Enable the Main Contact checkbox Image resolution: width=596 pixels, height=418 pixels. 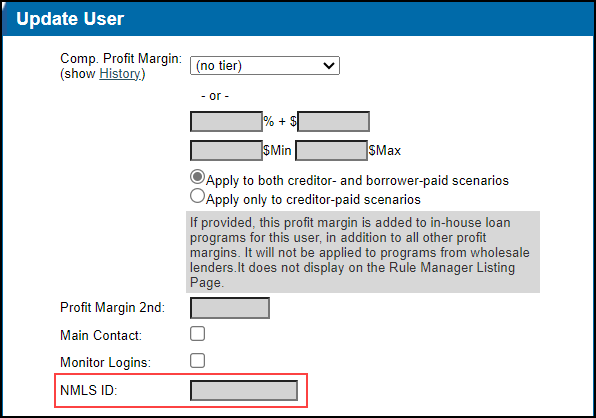pos(197,334)
